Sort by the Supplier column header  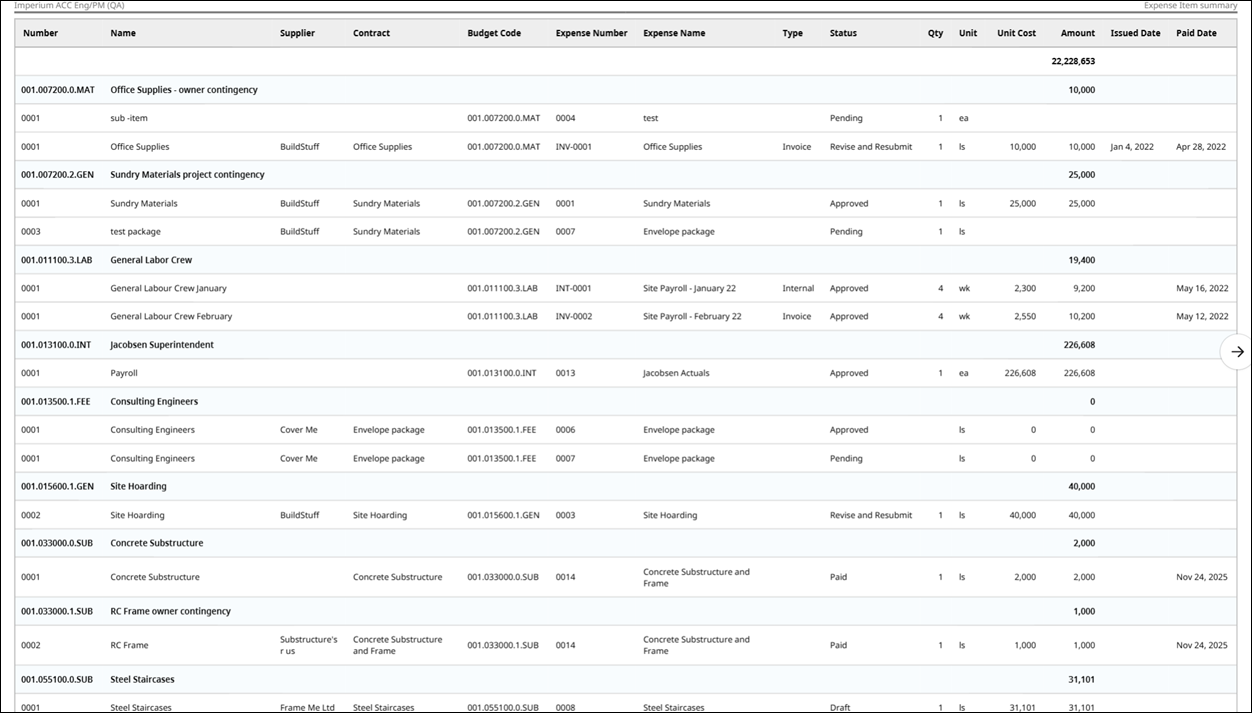coord(297,33)
